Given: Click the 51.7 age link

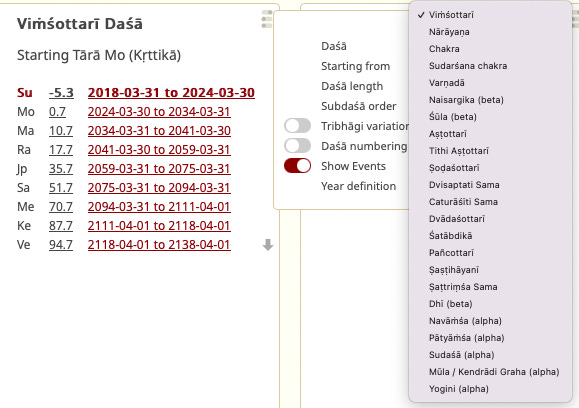Looking at the screenshot, I should (x=61, y=188).
